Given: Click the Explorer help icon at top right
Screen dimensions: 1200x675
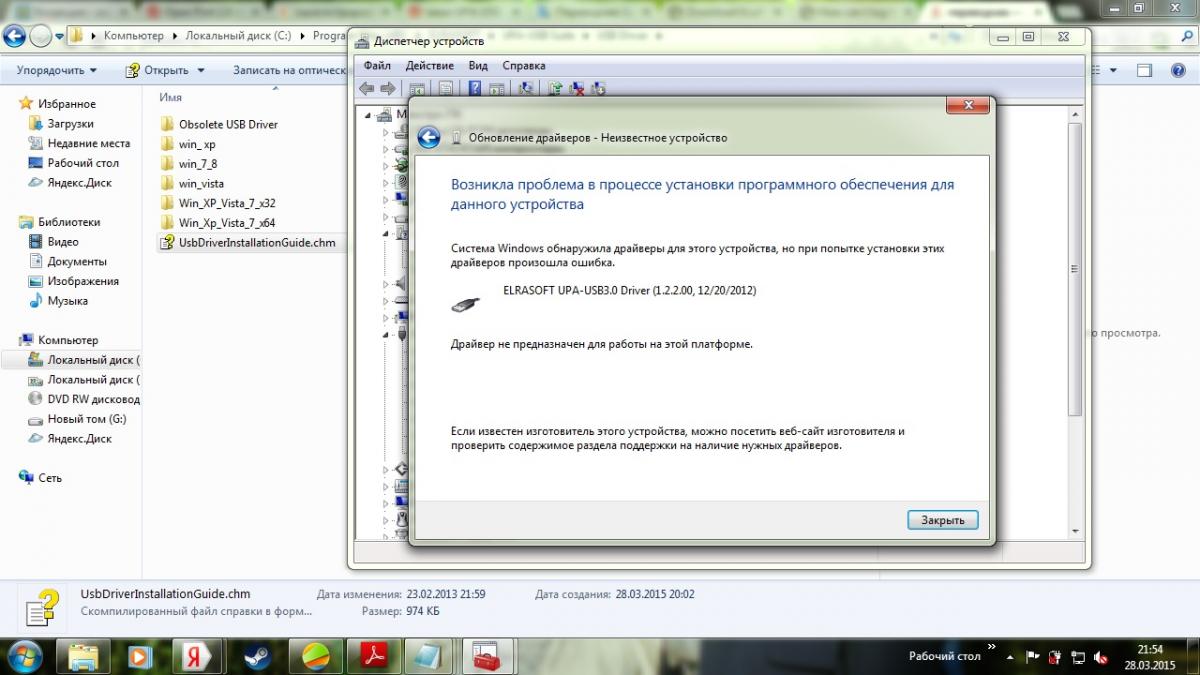Looking at the screenshot, I should tap(1176, 70).
